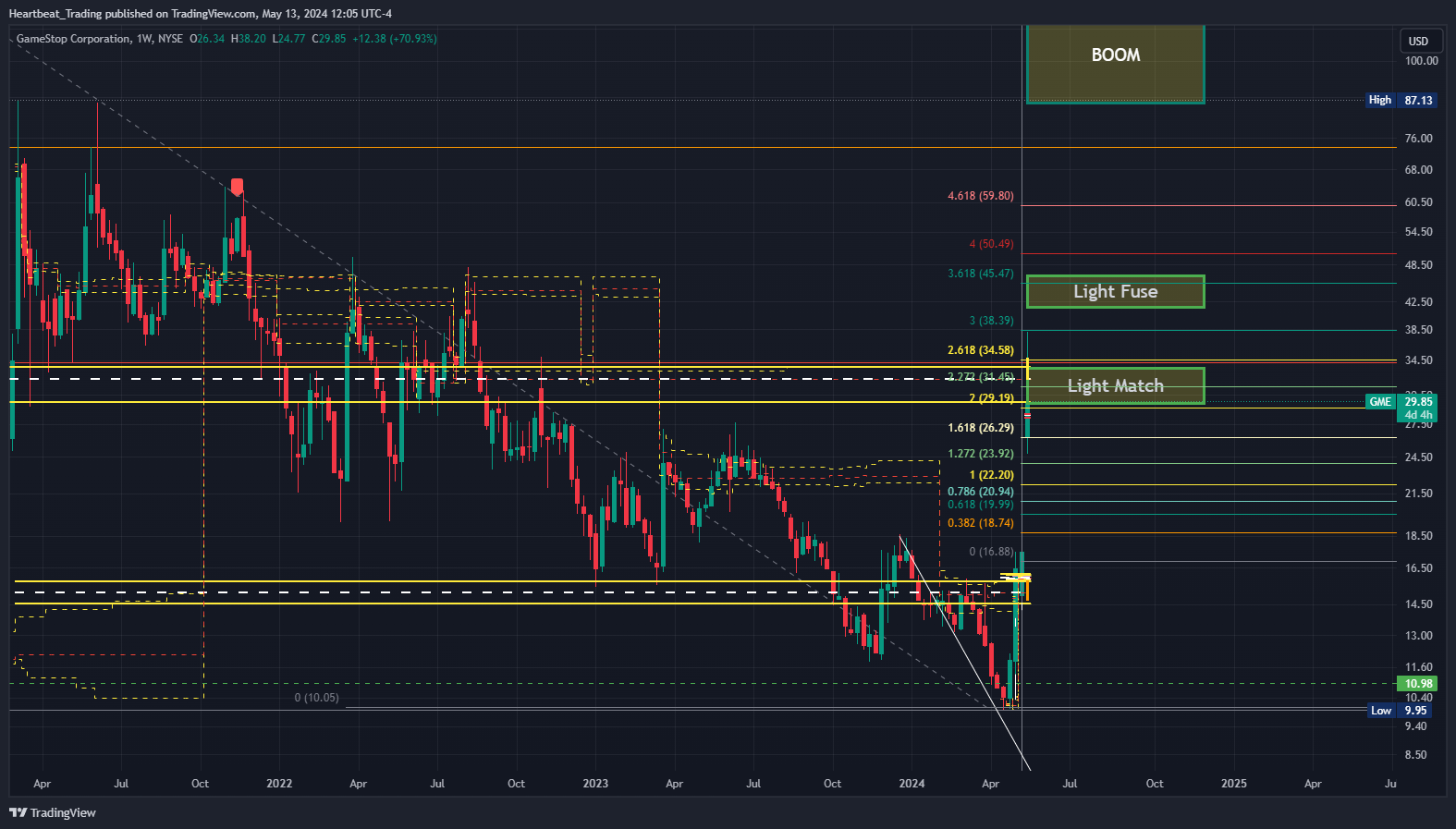
Task: Click the red marker flag above the candles
Action: click(x=237, y=187)
